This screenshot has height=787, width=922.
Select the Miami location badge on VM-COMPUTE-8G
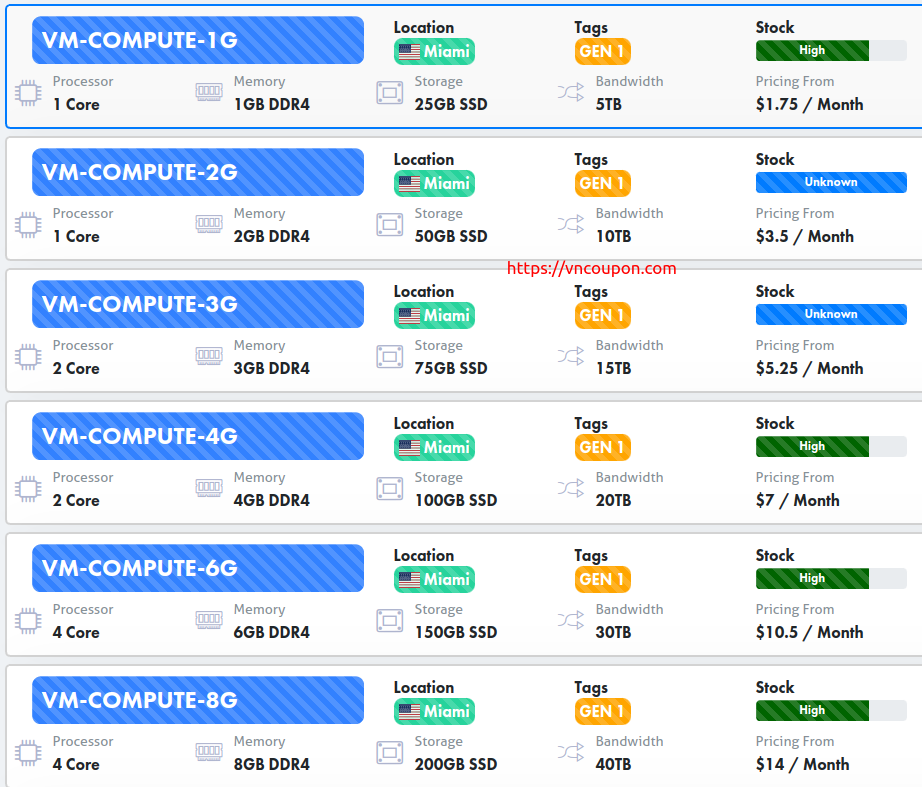[x=434, y=711]
